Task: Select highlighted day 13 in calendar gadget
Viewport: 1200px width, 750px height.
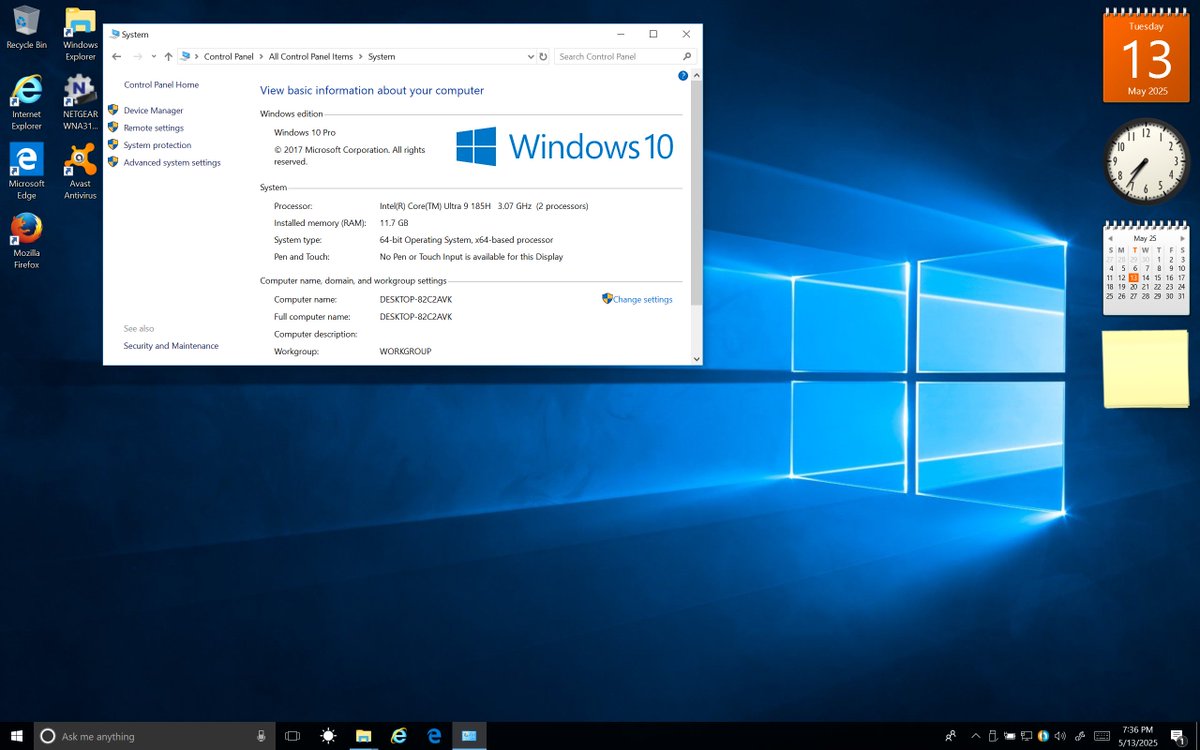Action: tap(1134, 278)
